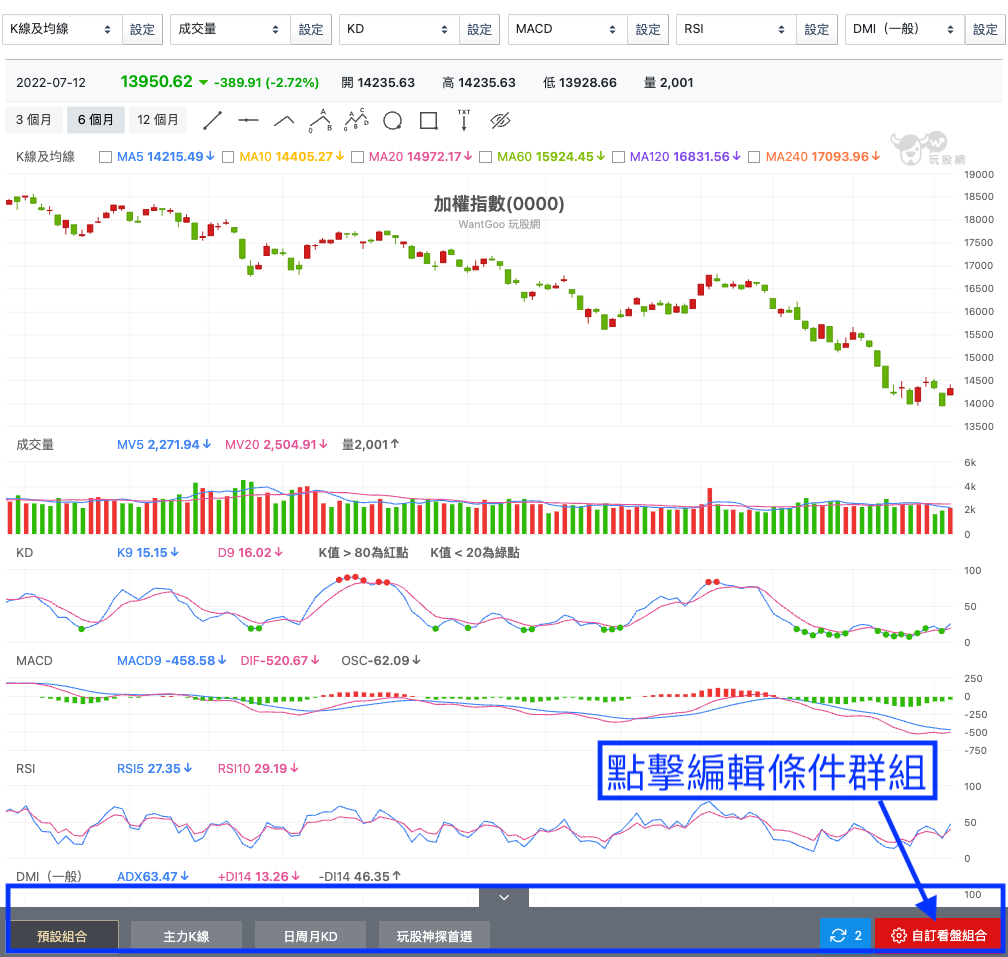Screen dimensions: 1008x957
Task: Select the trend line drawing tool
Action: click(x=212, y=121)
